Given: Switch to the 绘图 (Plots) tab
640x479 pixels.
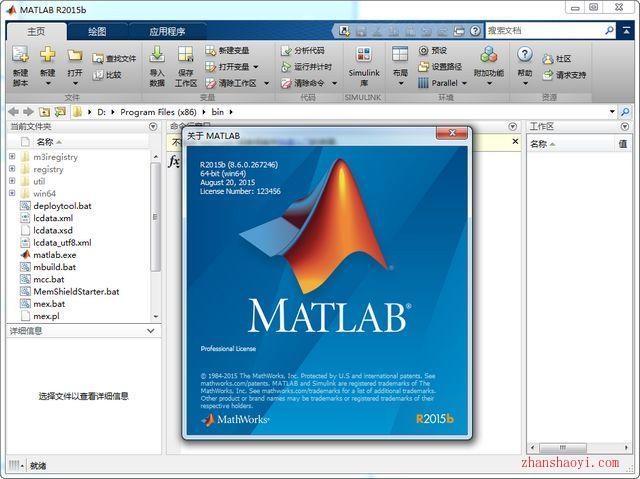Looking at the screenshot, I should tap(97, 31).
